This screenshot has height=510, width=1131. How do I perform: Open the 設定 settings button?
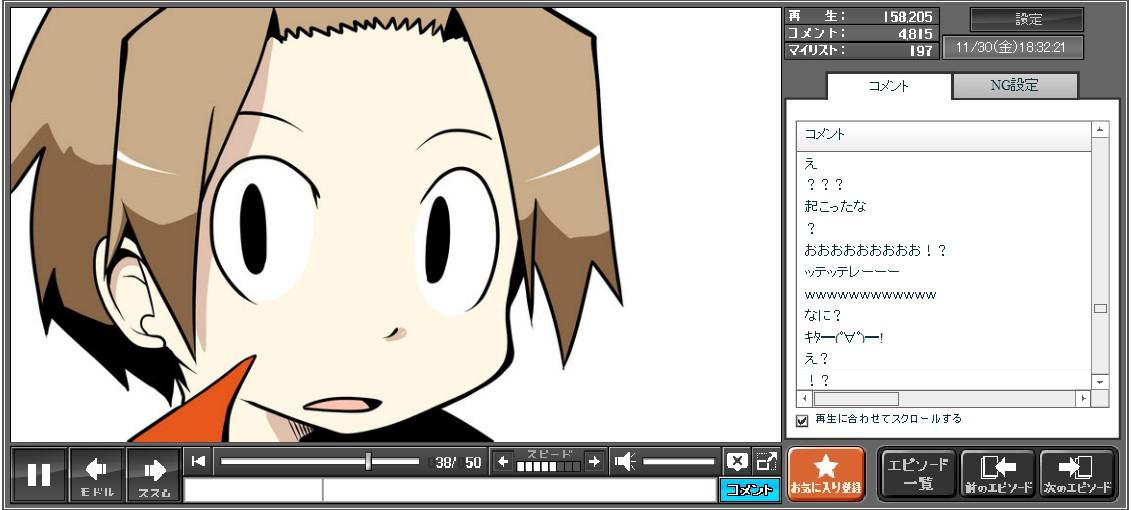[x=1027, y=19]
